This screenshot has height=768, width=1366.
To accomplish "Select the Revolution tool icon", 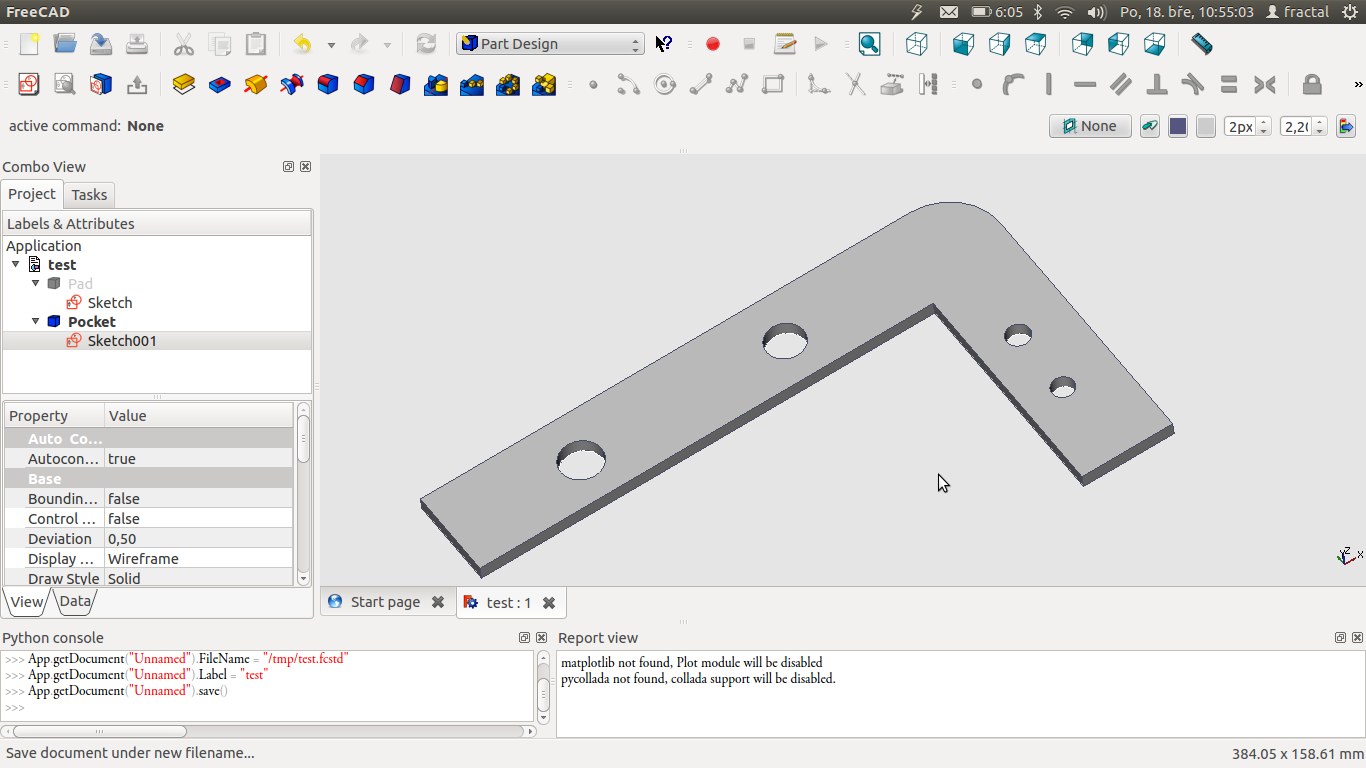I will coord(256,85).
